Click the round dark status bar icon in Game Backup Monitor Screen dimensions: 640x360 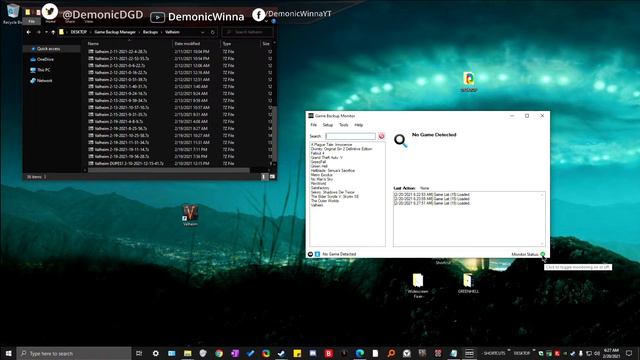click(311, 254)
